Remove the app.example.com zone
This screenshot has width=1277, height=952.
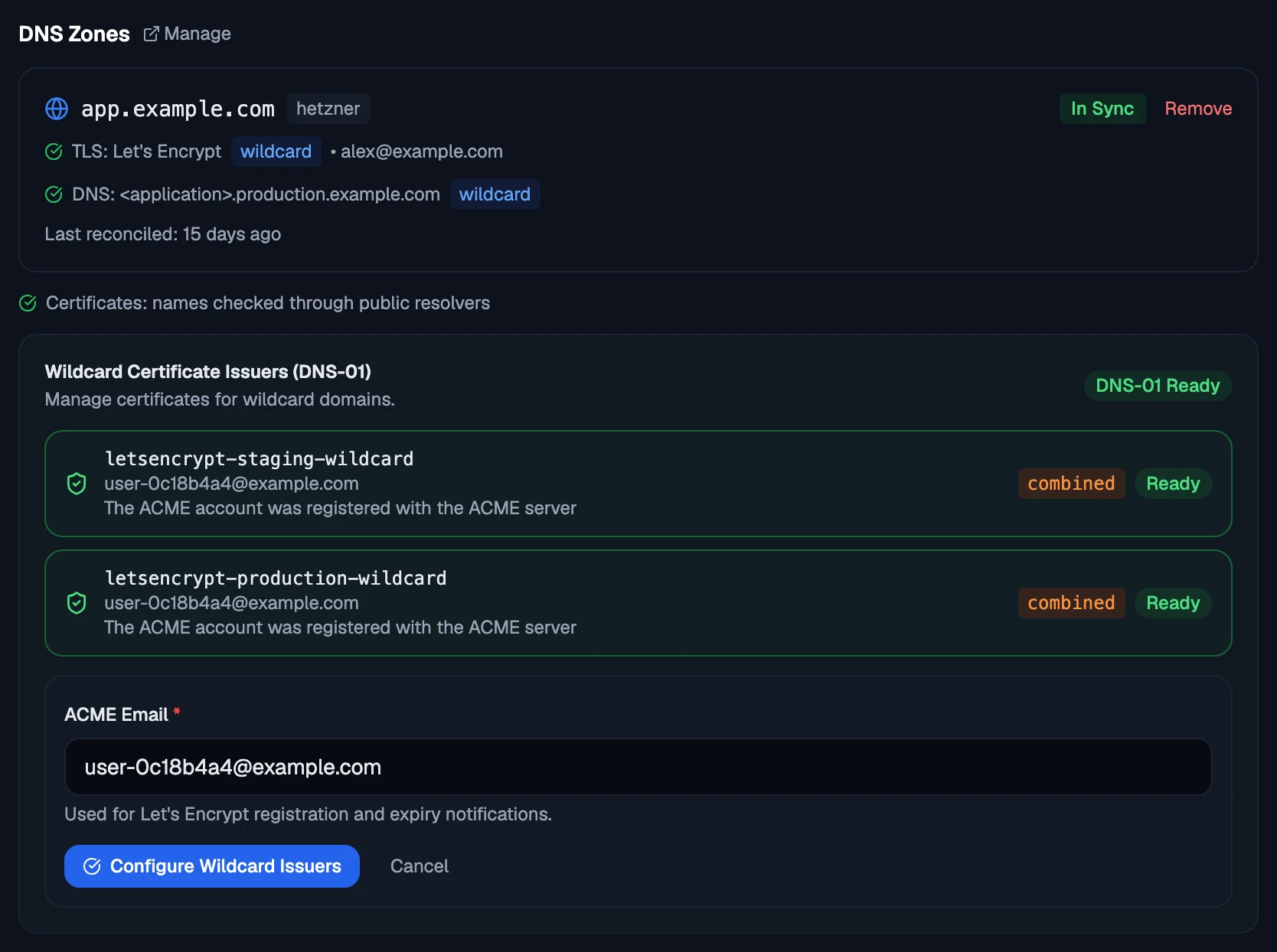coord(1198,109)
